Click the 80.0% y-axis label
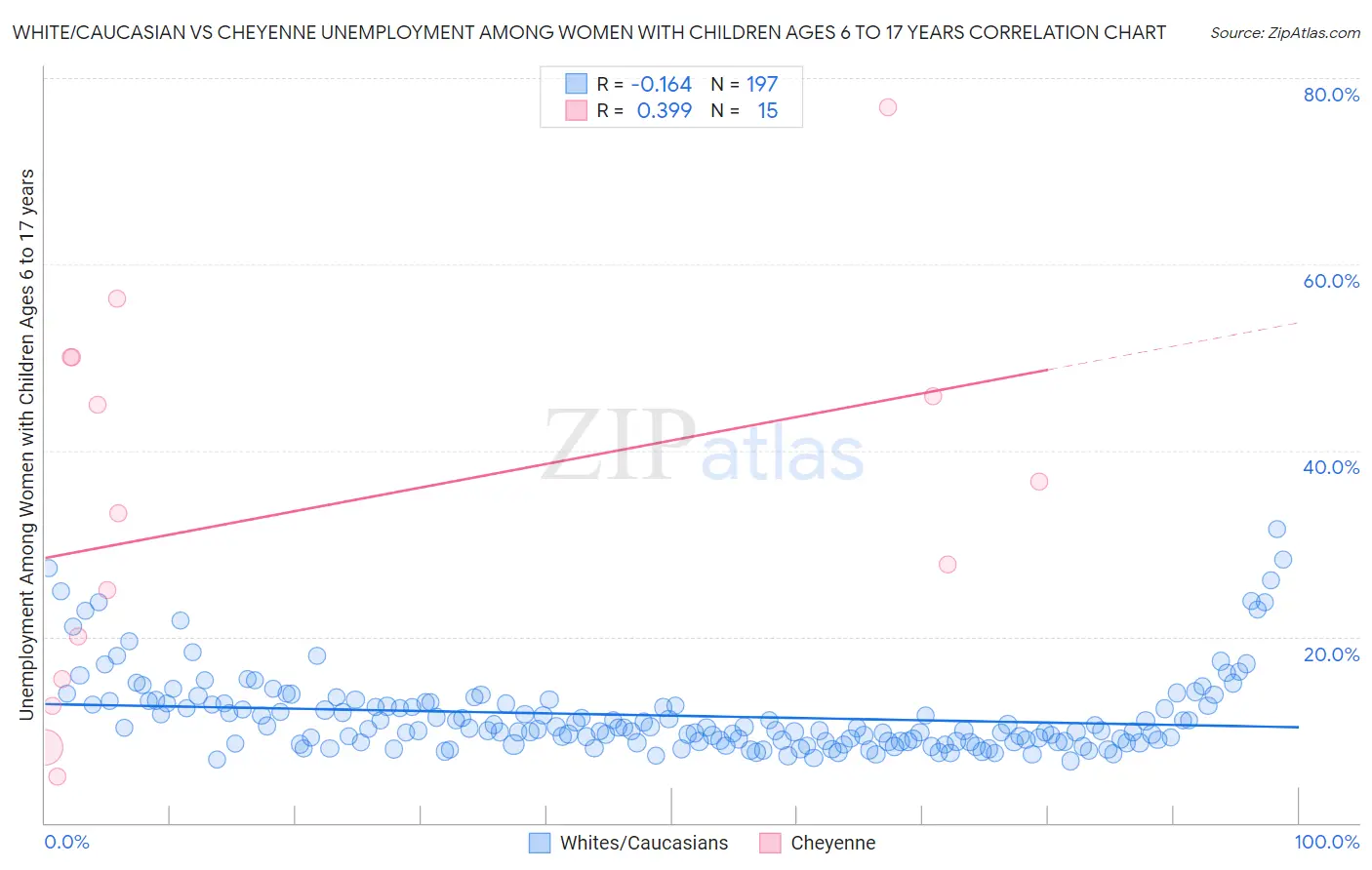The image size is (1372, 870). click(x=1331, y=95)
